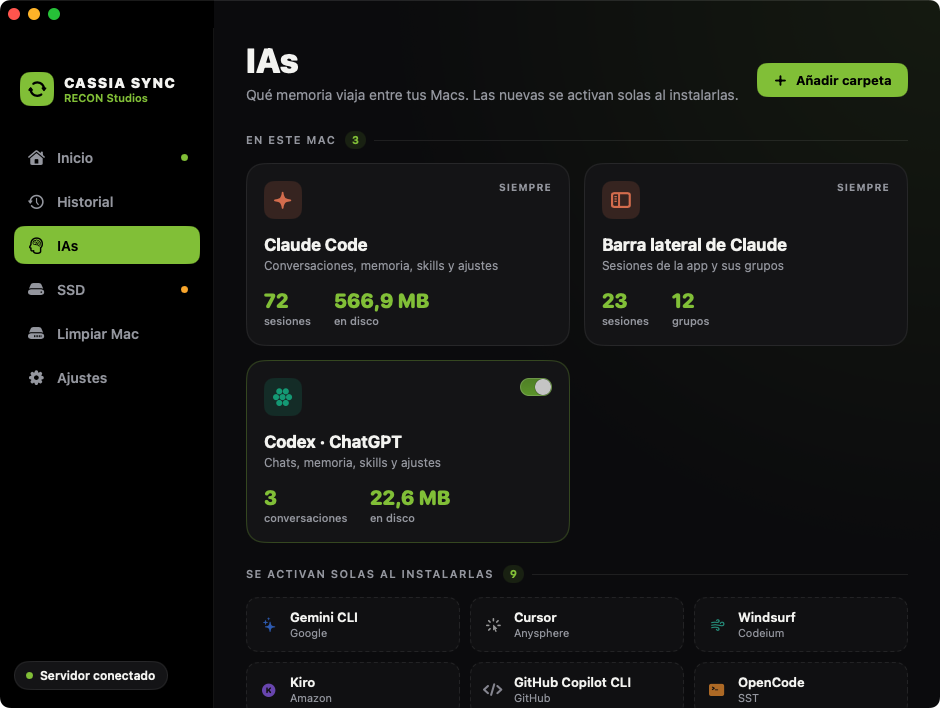Open the Barra lateral de Claude card title

[694, 245]
